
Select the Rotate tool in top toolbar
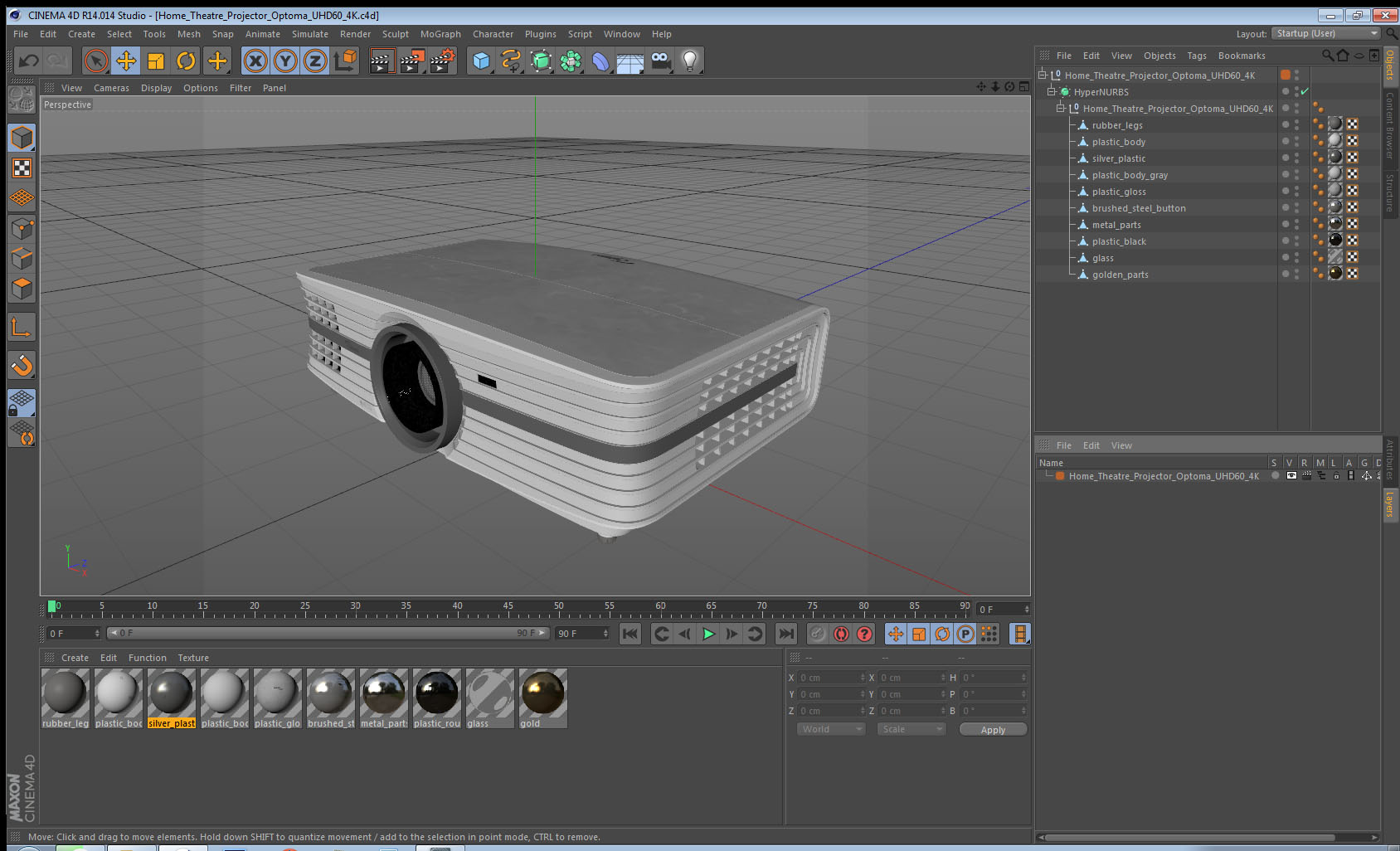pos(186,61)
